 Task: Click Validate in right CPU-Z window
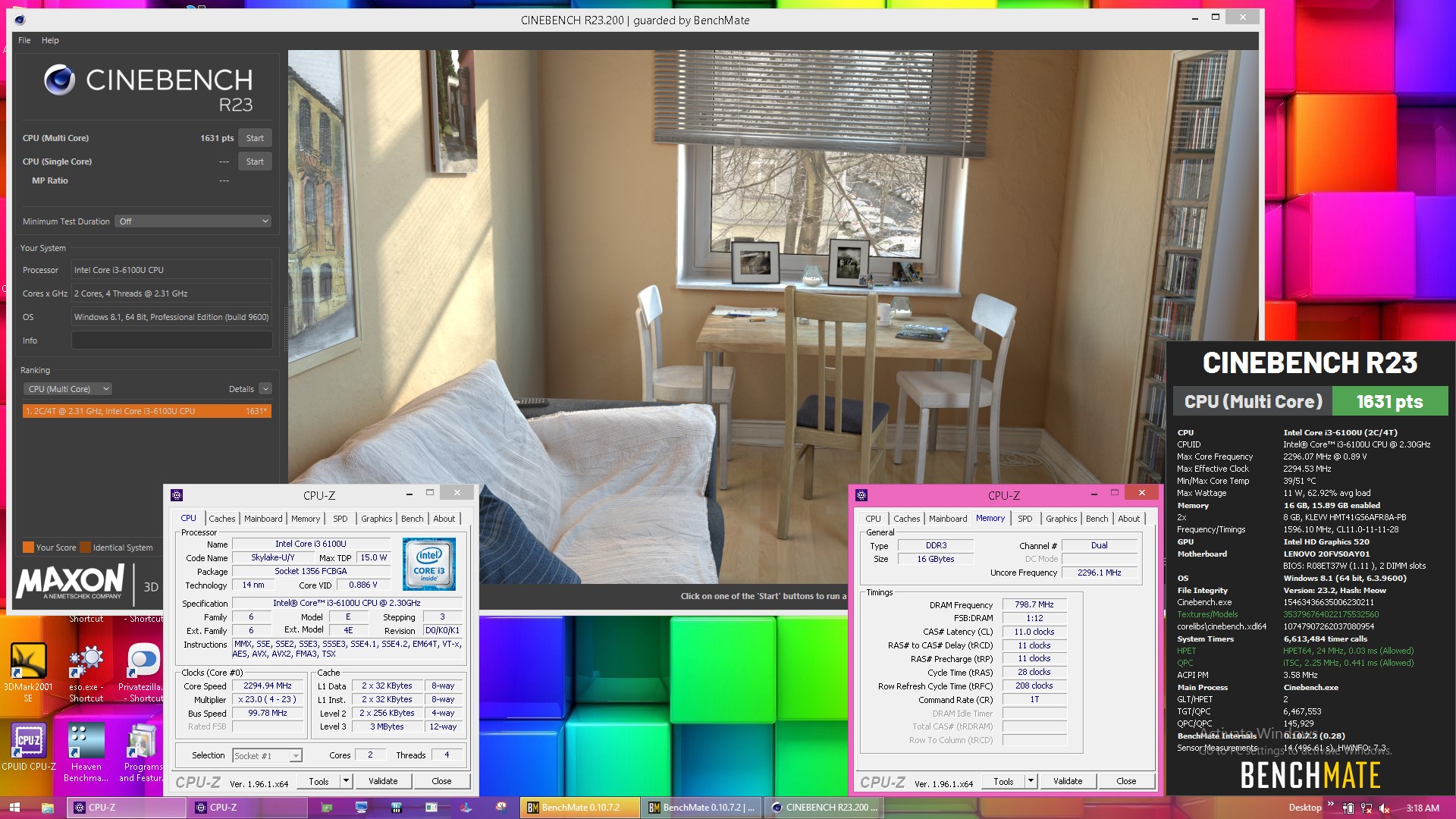click(1068, 781)
